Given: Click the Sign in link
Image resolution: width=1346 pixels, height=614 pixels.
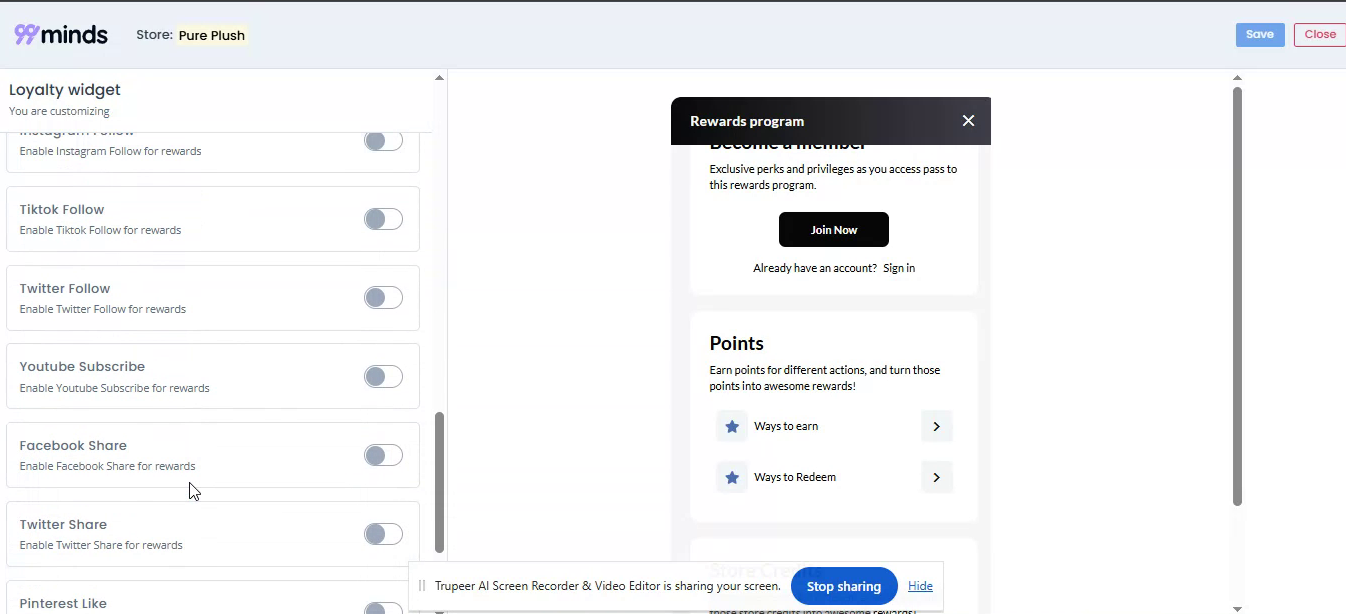Looking at the screenshot, I should coord(899,268).
